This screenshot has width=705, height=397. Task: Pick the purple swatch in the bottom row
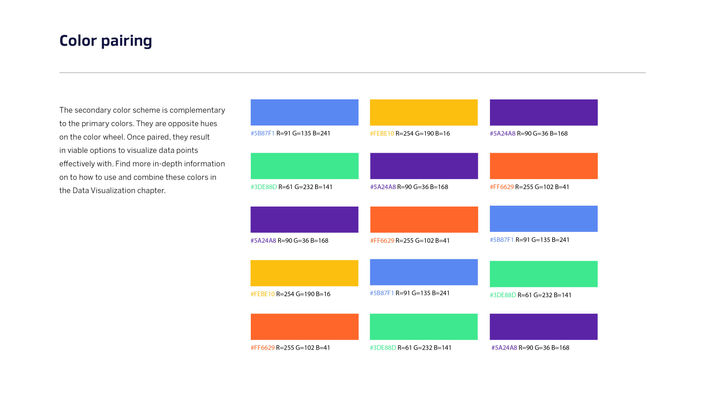point(544,327)
